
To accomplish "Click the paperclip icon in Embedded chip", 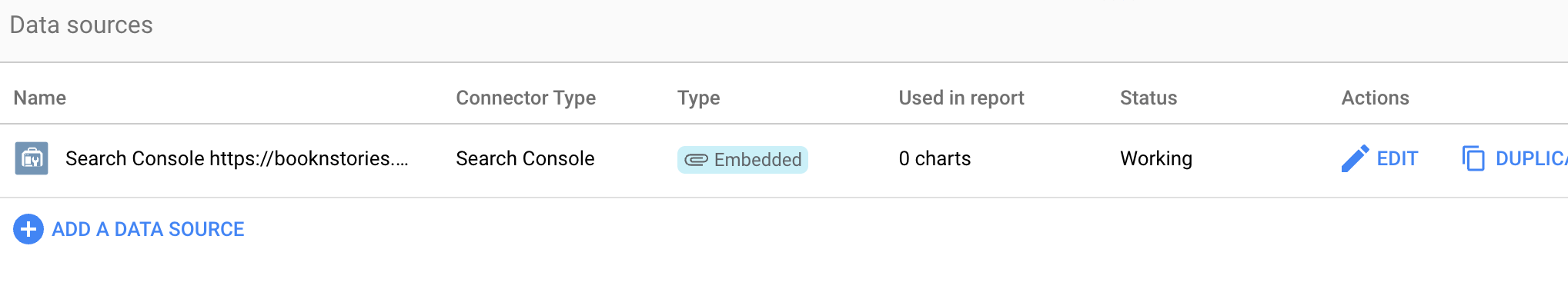I will pyautogui.click(x=696, y=160).
